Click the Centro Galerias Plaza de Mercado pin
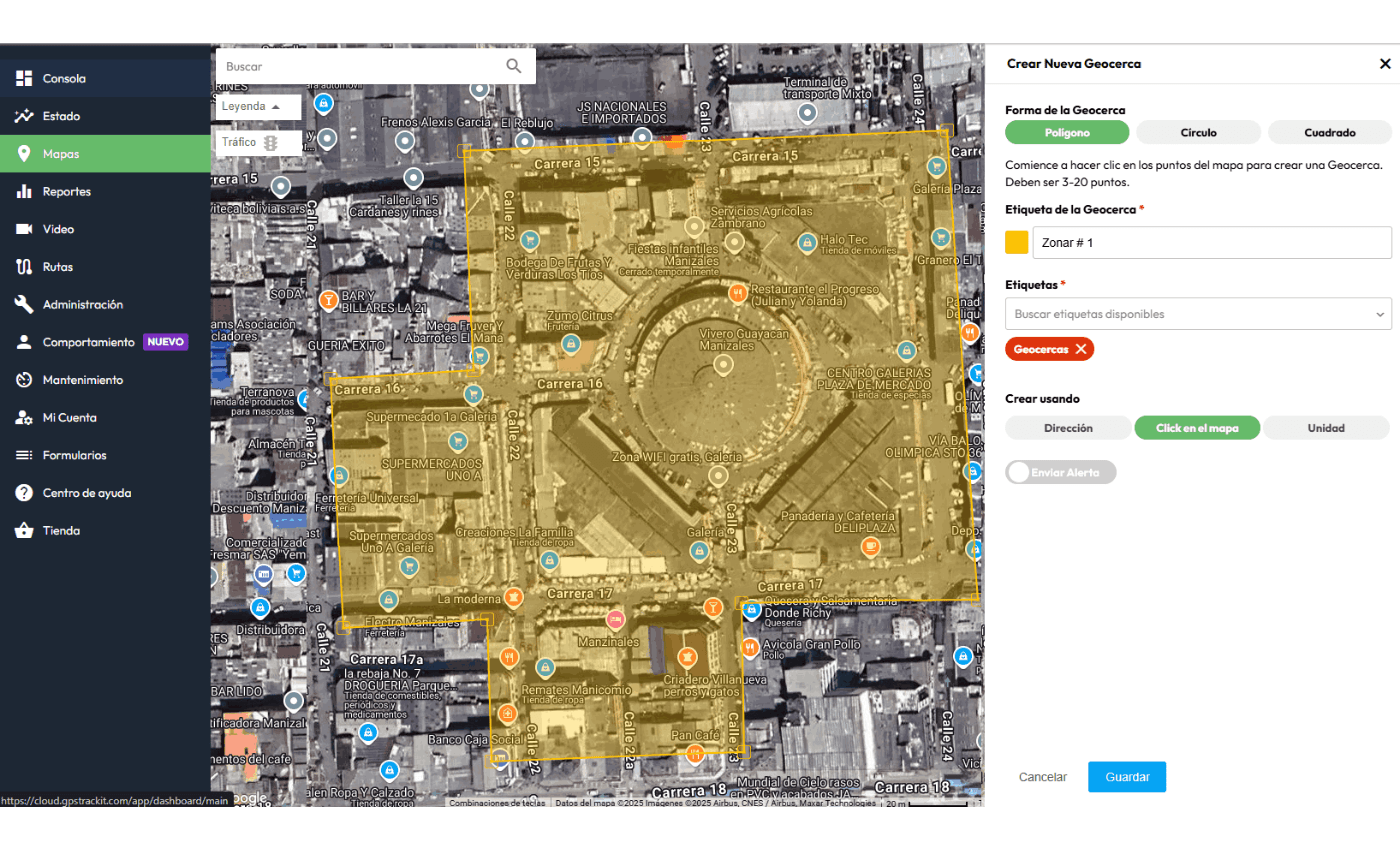The image size is (1400, 850). click(906, 351)
